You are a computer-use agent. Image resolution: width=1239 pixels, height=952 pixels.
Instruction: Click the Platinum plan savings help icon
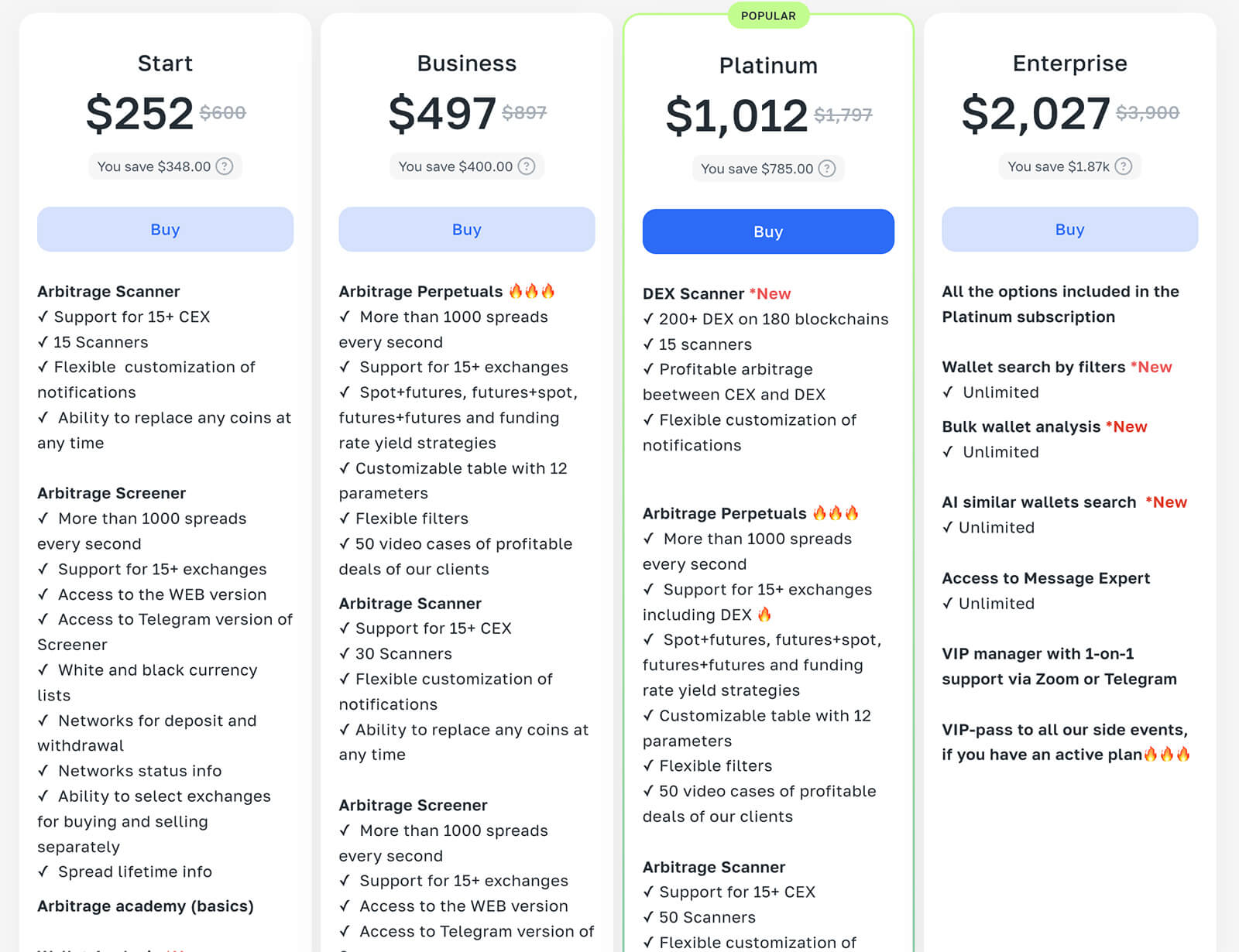click(x=827, y=169)
